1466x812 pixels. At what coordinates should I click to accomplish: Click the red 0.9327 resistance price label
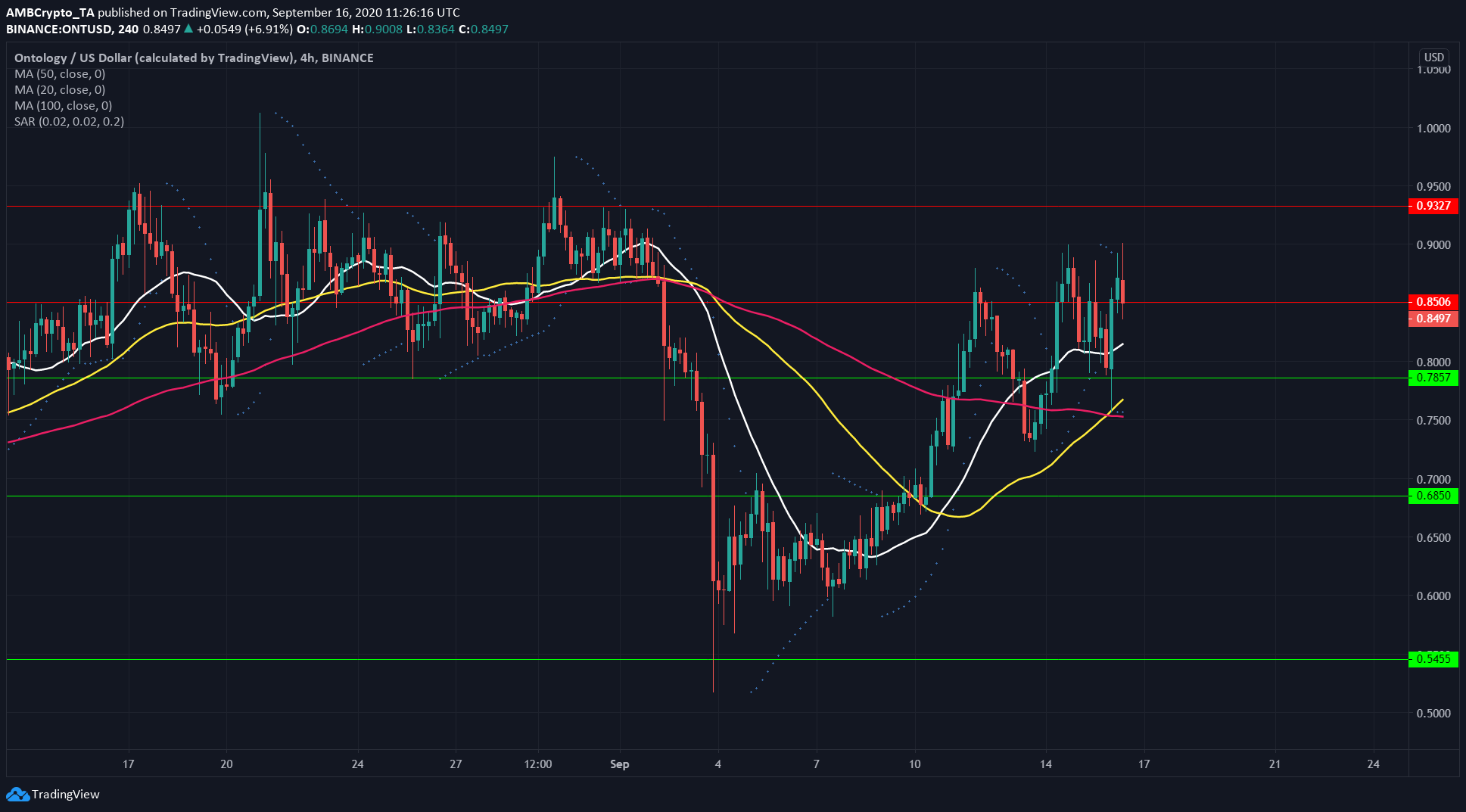1433,206
